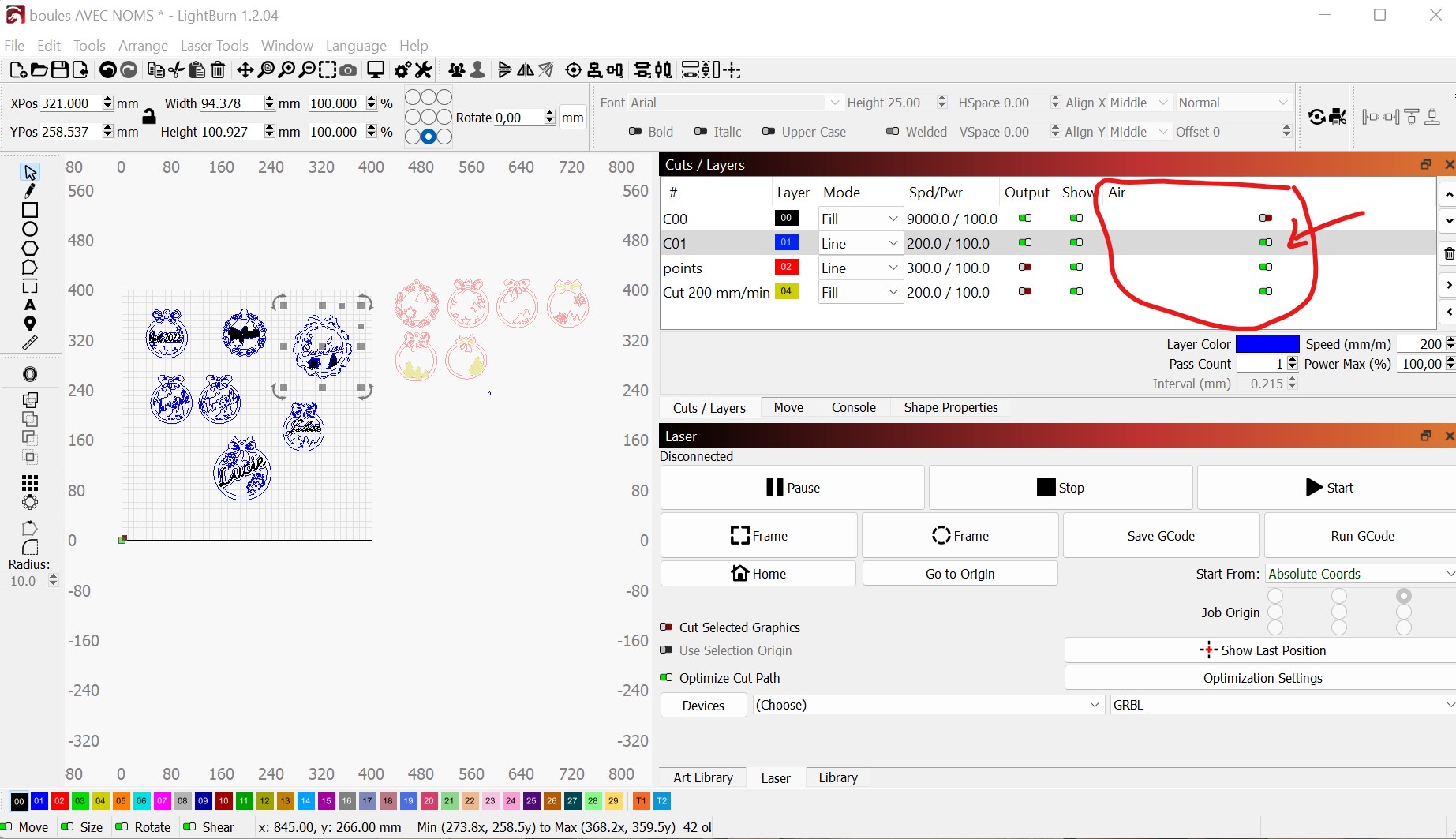The width and height of the screenshot is (1456, 839).
Task: Switch to the Console tab
Action: click(x=854, y=407)
